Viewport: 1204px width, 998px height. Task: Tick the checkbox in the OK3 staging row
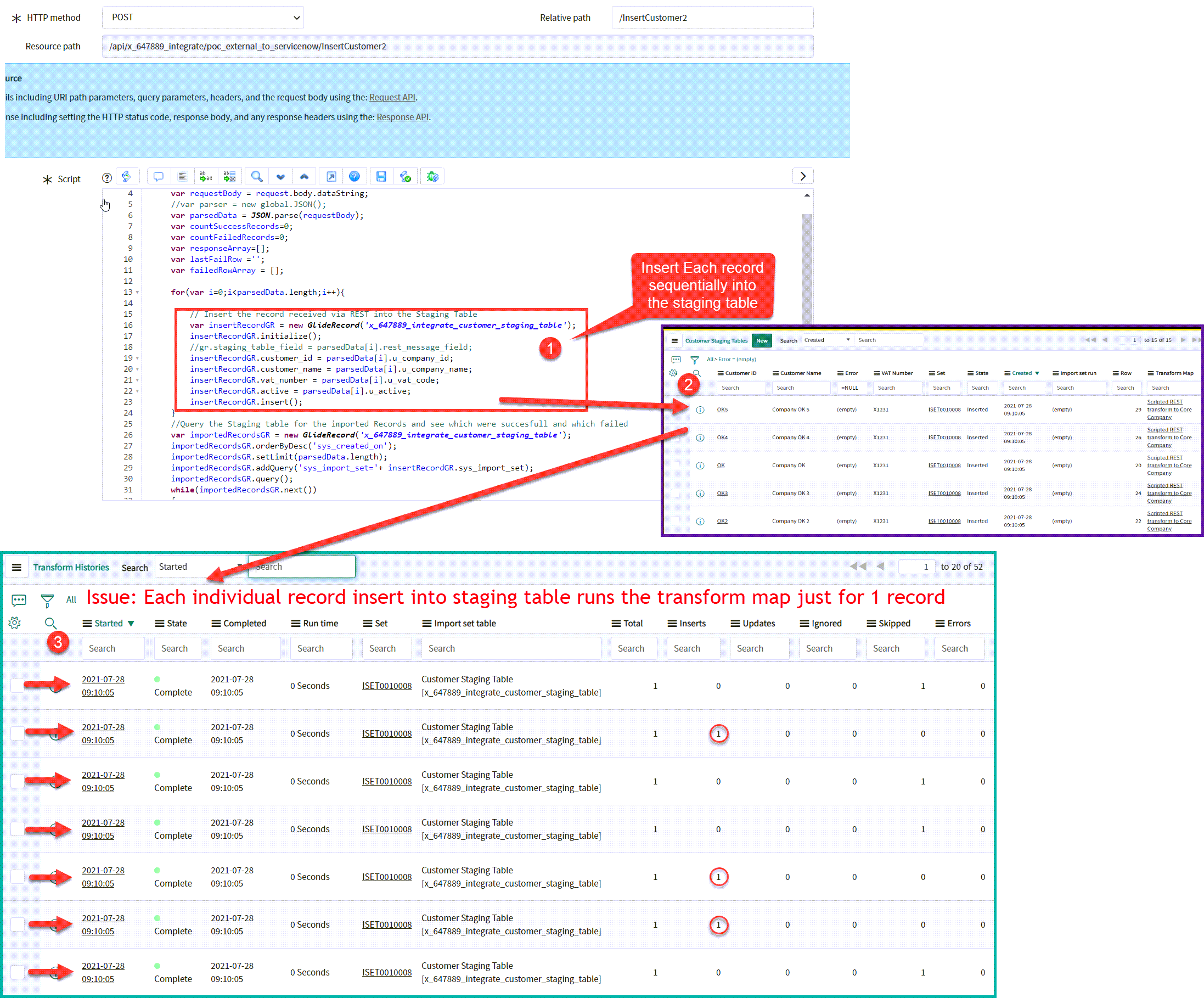click(676, 494)
